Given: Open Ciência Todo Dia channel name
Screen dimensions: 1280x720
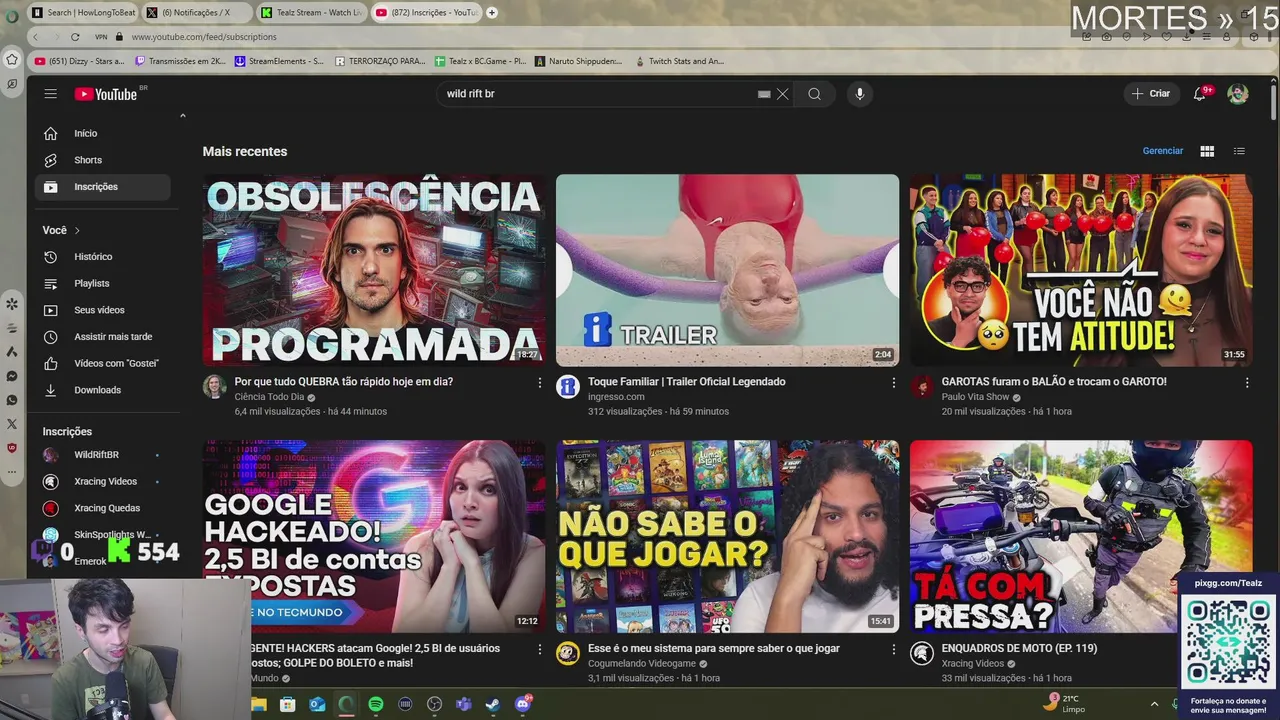Looking at the screenshot, I should (269, 397).
